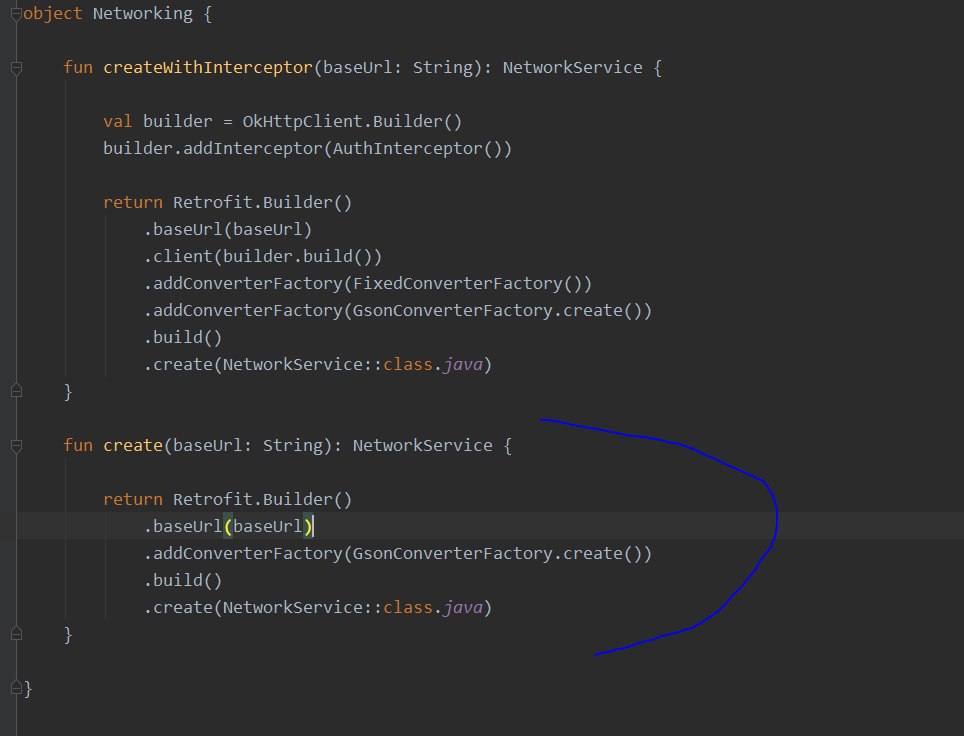Click builder.addInterceptor call

coord(307,148)
